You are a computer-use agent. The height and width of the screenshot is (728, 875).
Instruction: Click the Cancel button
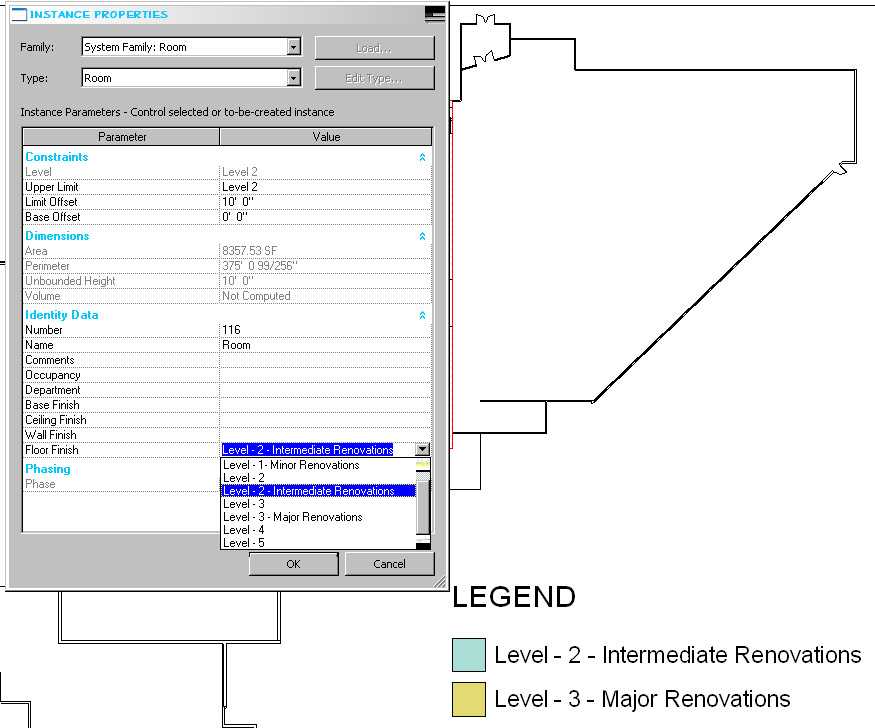390,564
